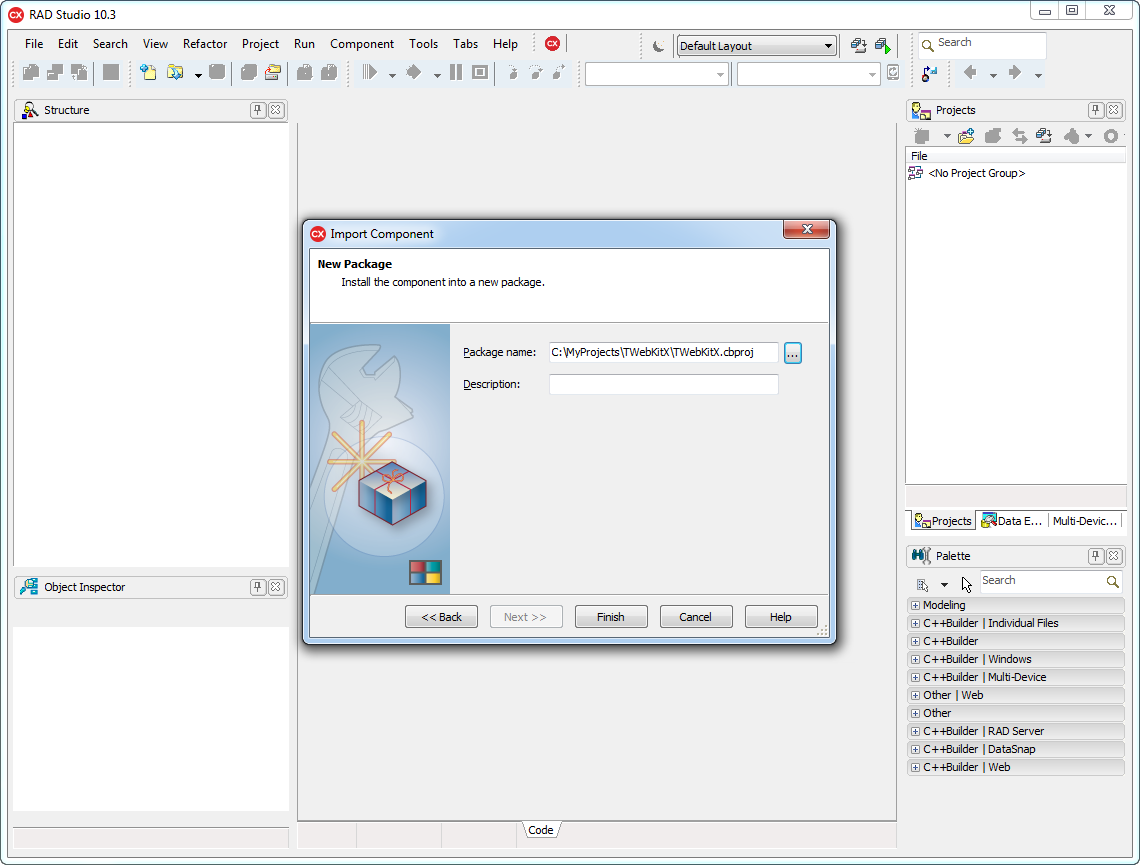The height and width of the screenshot is (865, 1140).
Task: Open the Tools menu
Action: point(423,44)
